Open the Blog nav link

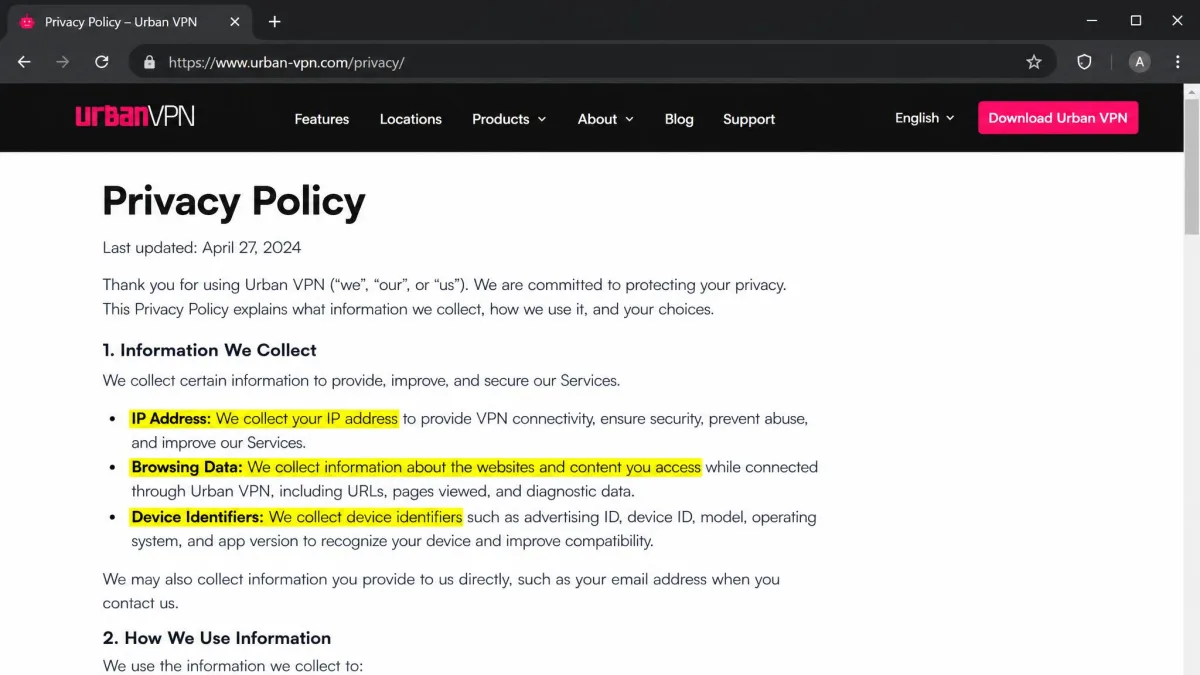(x=679, y=119)
